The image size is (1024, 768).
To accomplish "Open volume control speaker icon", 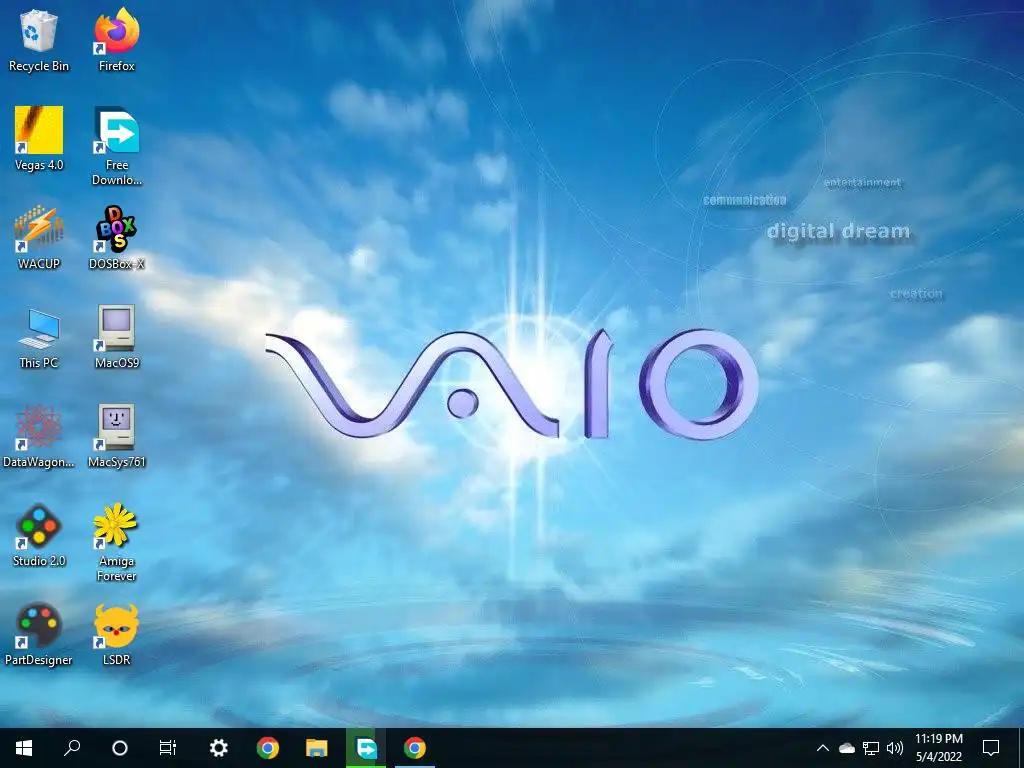I will click(895, 748).
